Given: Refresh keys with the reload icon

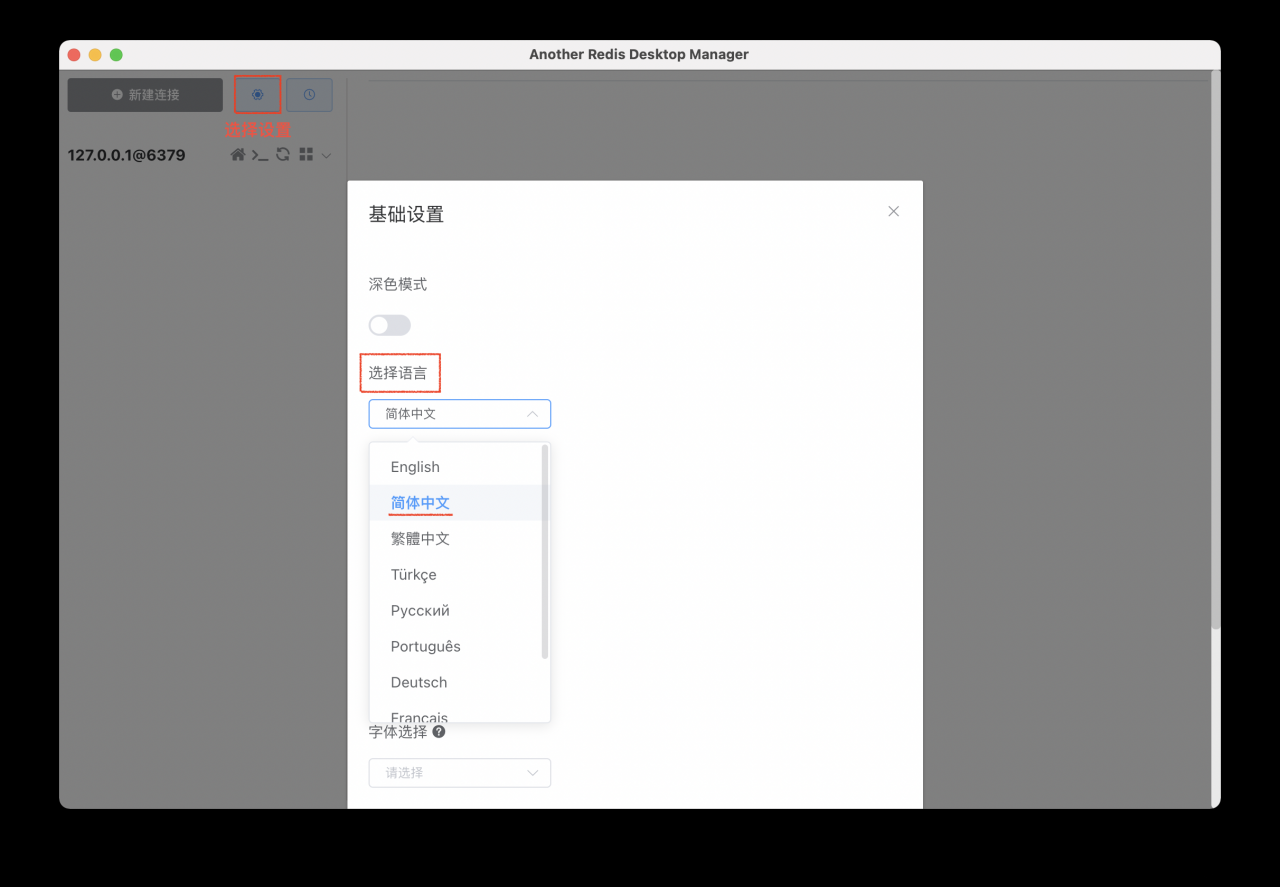Looking at the screenshot, I should (281, 155).
